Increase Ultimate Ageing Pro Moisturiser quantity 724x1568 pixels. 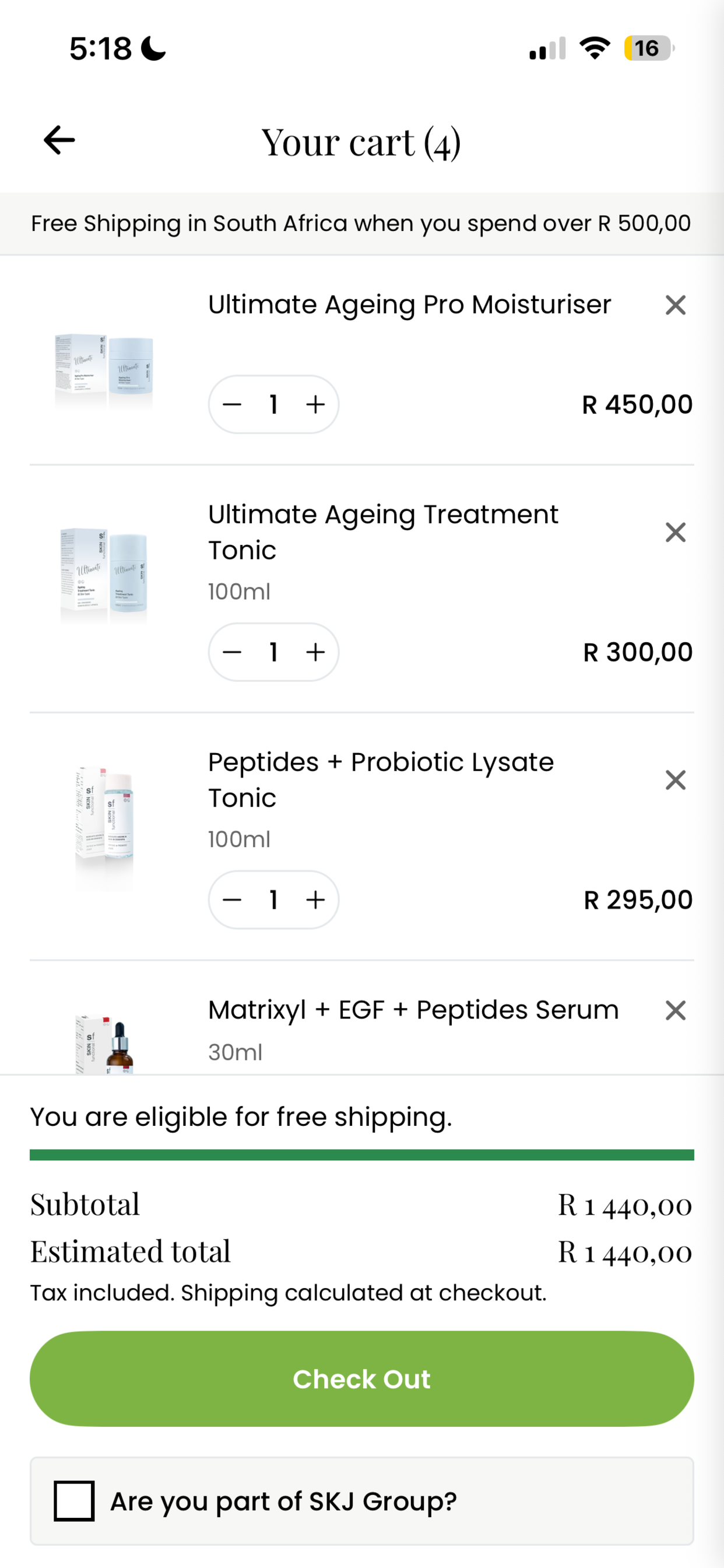[x=315, y=404]
